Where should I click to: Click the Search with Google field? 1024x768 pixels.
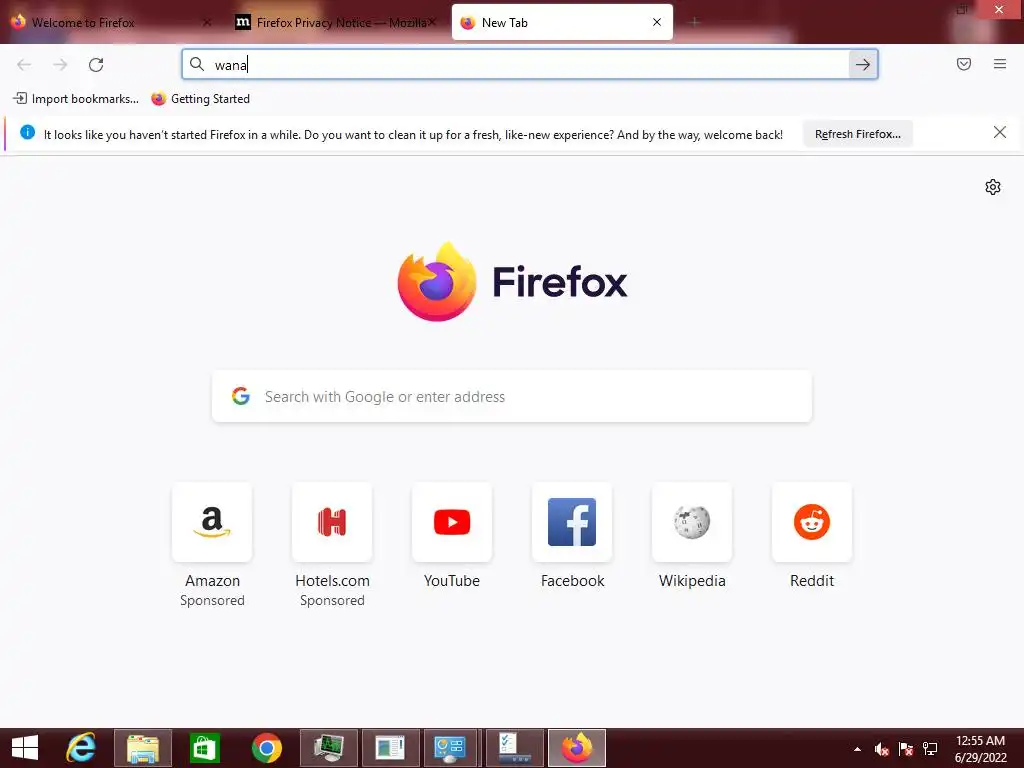pos(512,396)
